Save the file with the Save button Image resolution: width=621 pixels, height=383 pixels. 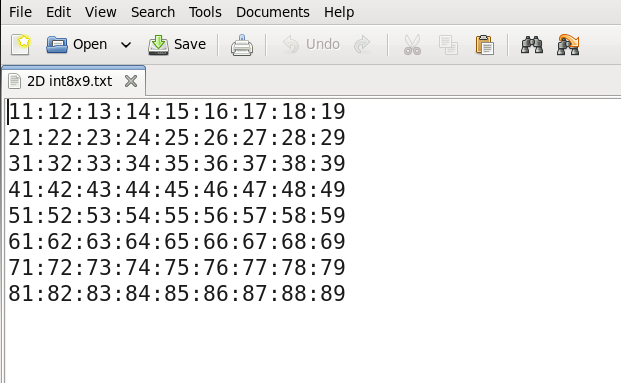[177, 44]
